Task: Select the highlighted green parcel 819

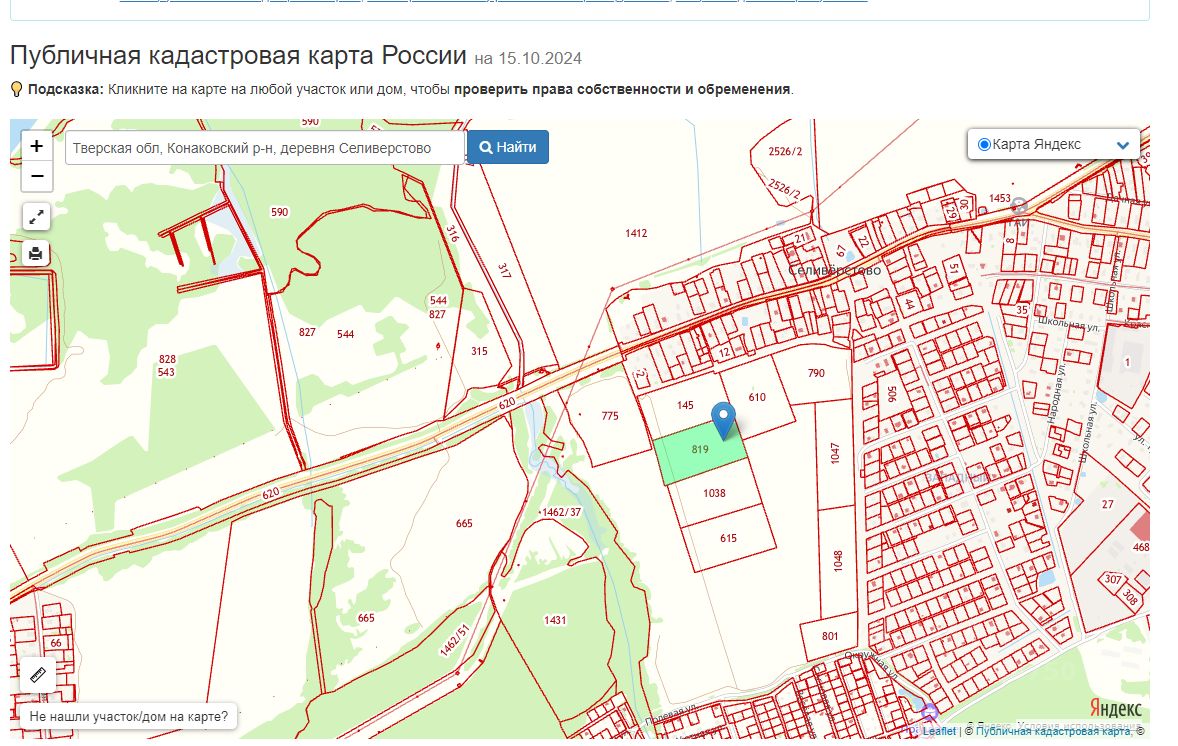Action: 700,451
